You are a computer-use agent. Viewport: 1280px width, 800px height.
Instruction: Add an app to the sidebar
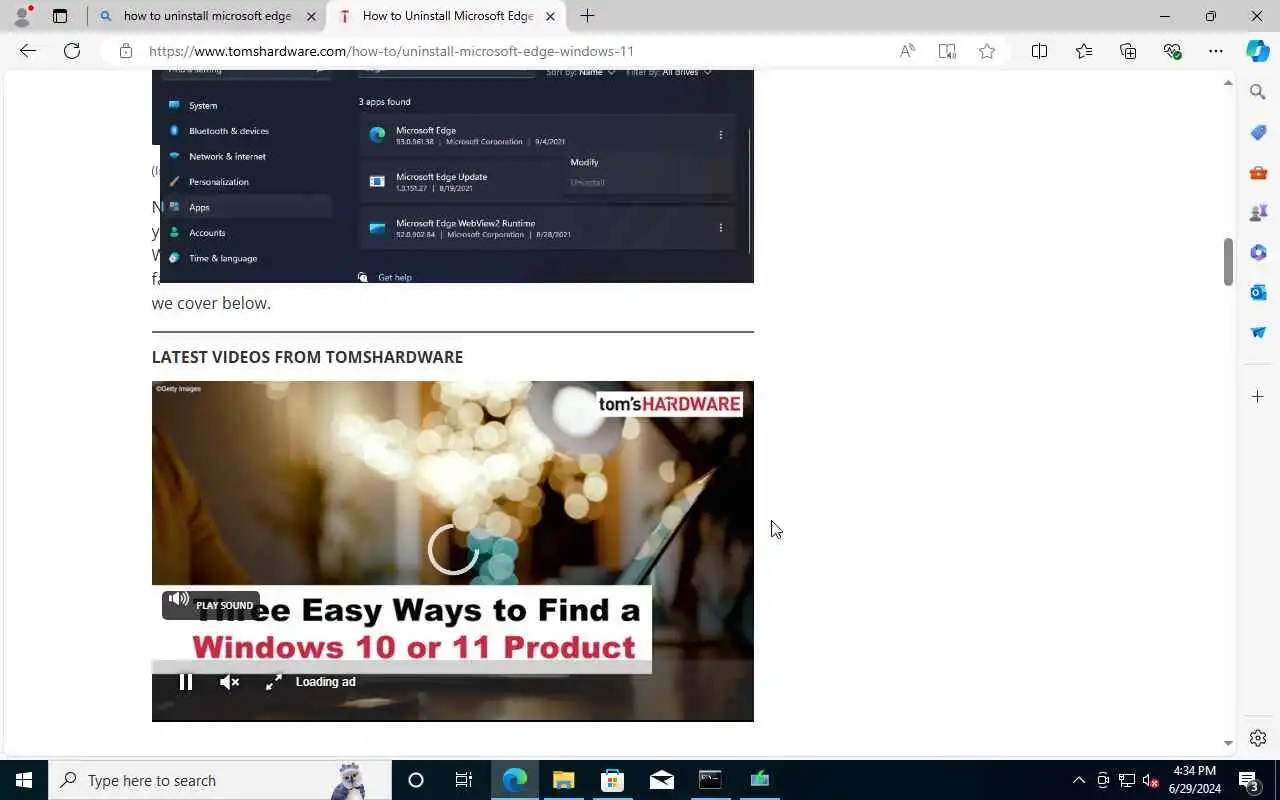(1258, 397)
